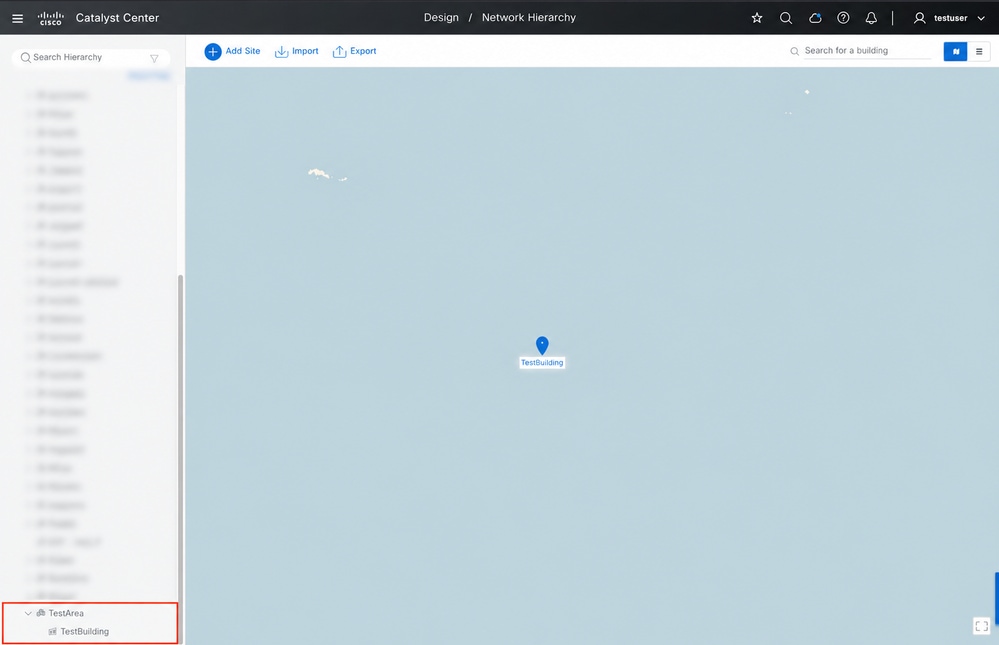
Task: Open the help question mark icon
Action: point(843,18)
